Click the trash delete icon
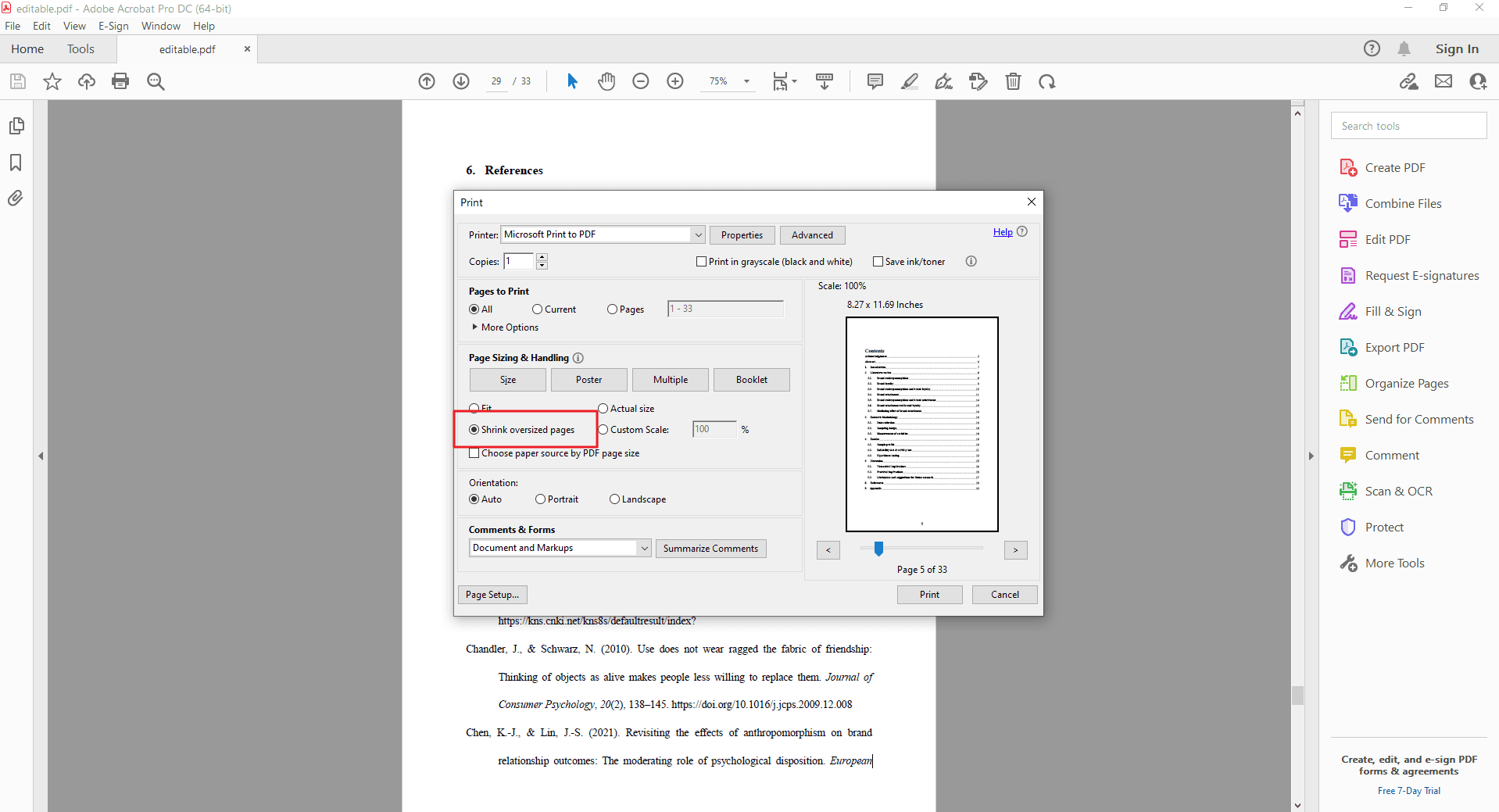This screenshot has height=812, width=1499. tap(1014, 81)
